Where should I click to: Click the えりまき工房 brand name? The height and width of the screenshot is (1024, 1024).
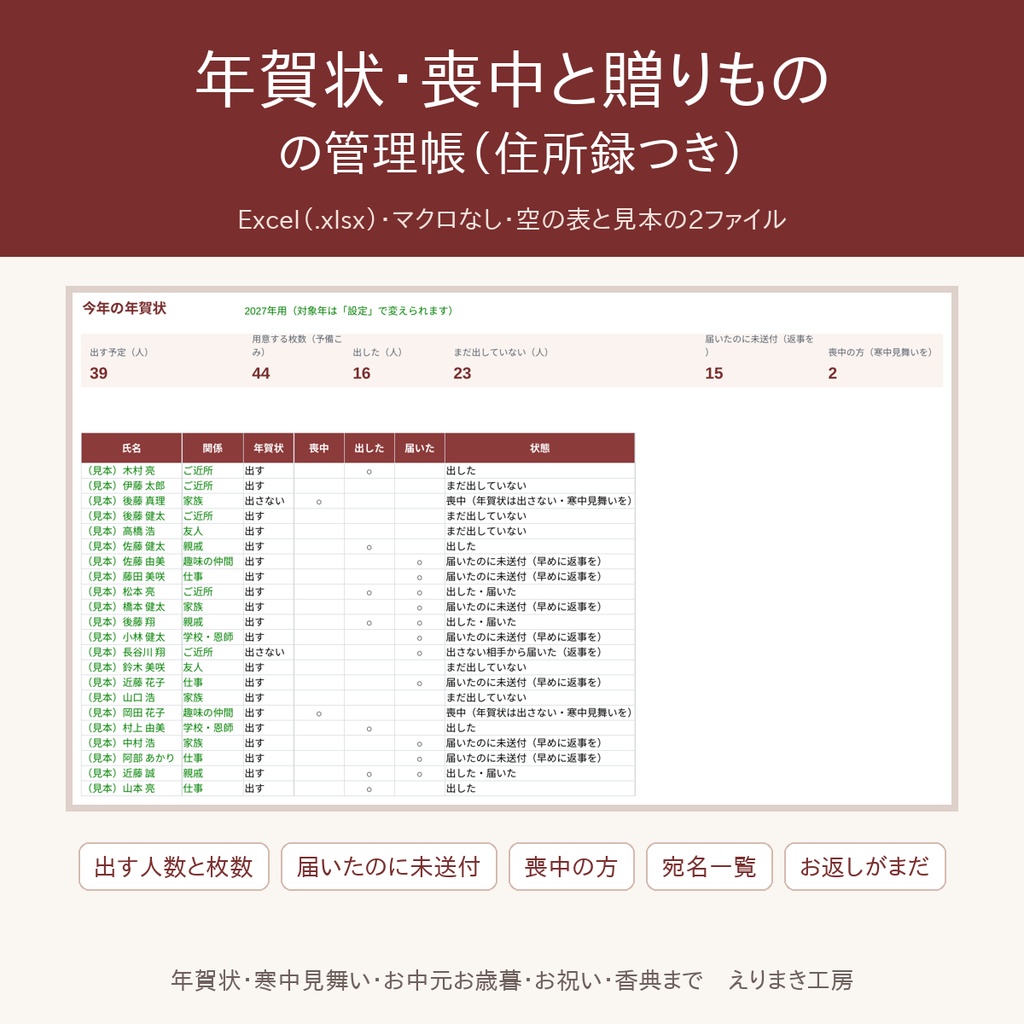pyautogui.click(x=791, y=980)
